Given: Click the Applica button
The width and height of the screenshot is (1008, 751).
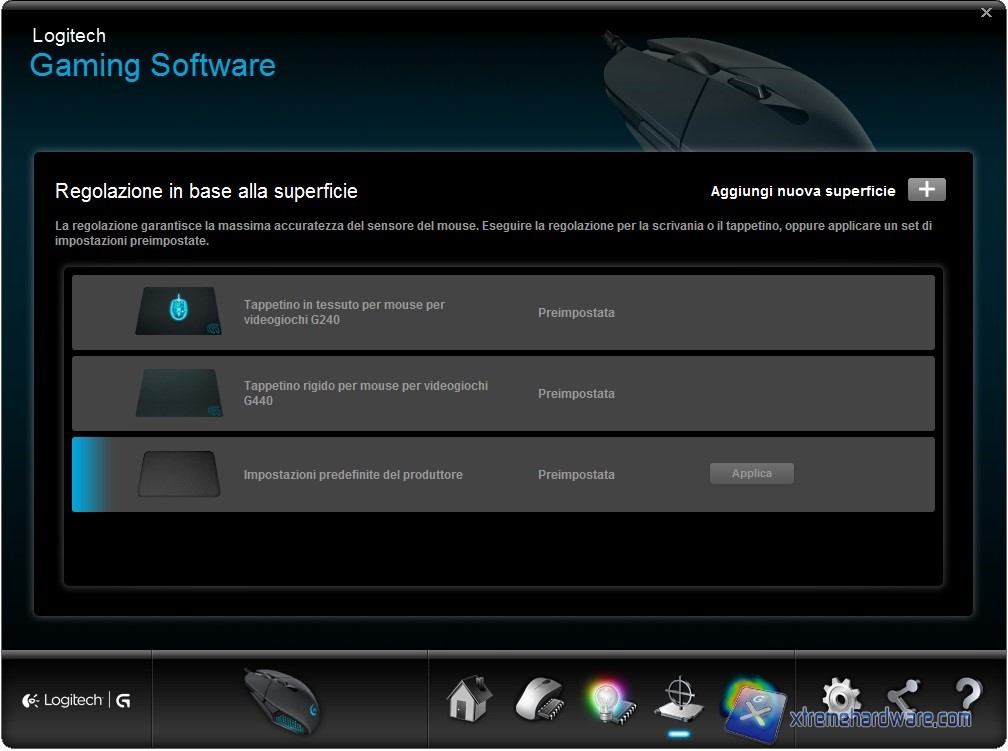Looking at the screenshot, I should [x=752, y=474].
